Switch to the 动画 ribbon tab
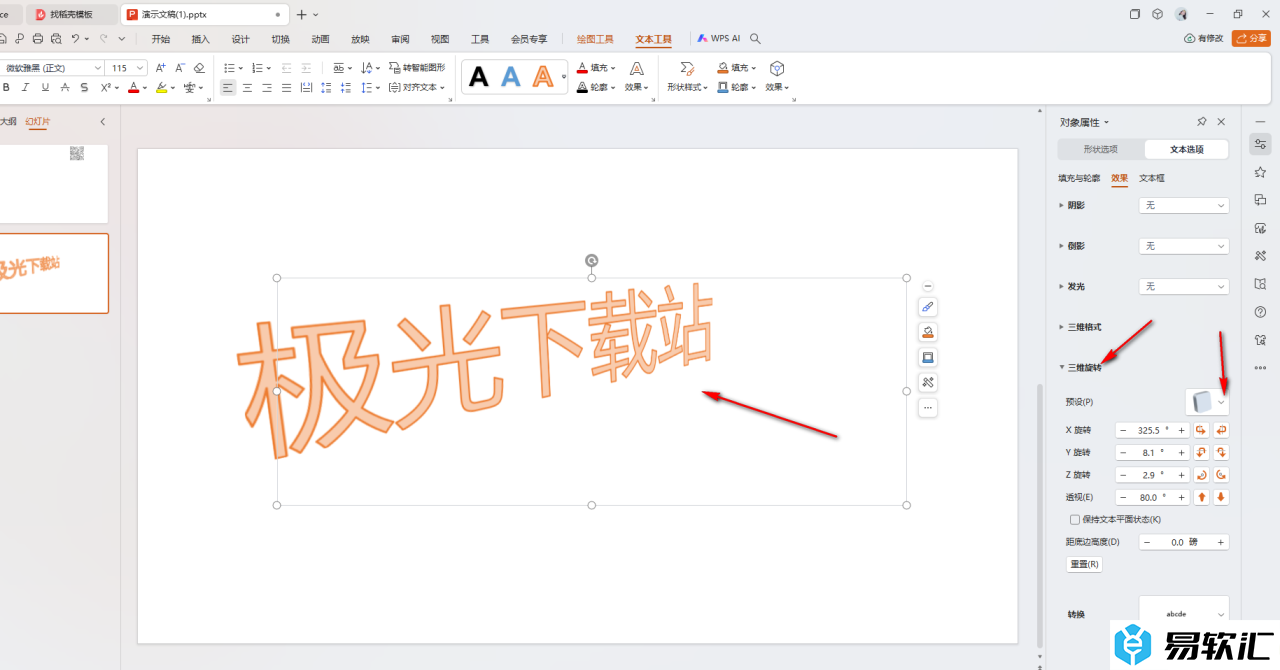 320,39
